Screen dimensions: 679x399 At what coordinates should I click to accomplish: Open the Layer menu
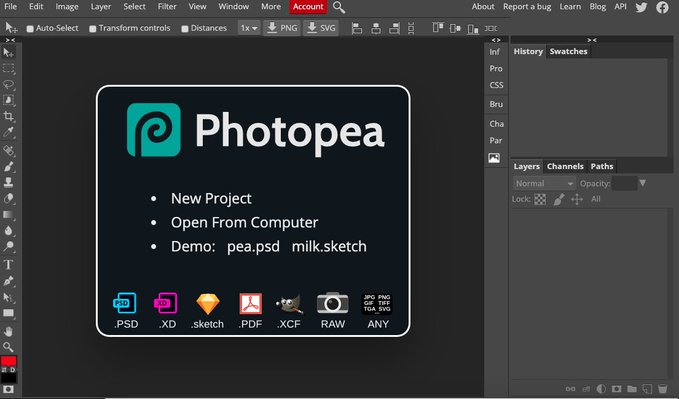click(101, 6)
